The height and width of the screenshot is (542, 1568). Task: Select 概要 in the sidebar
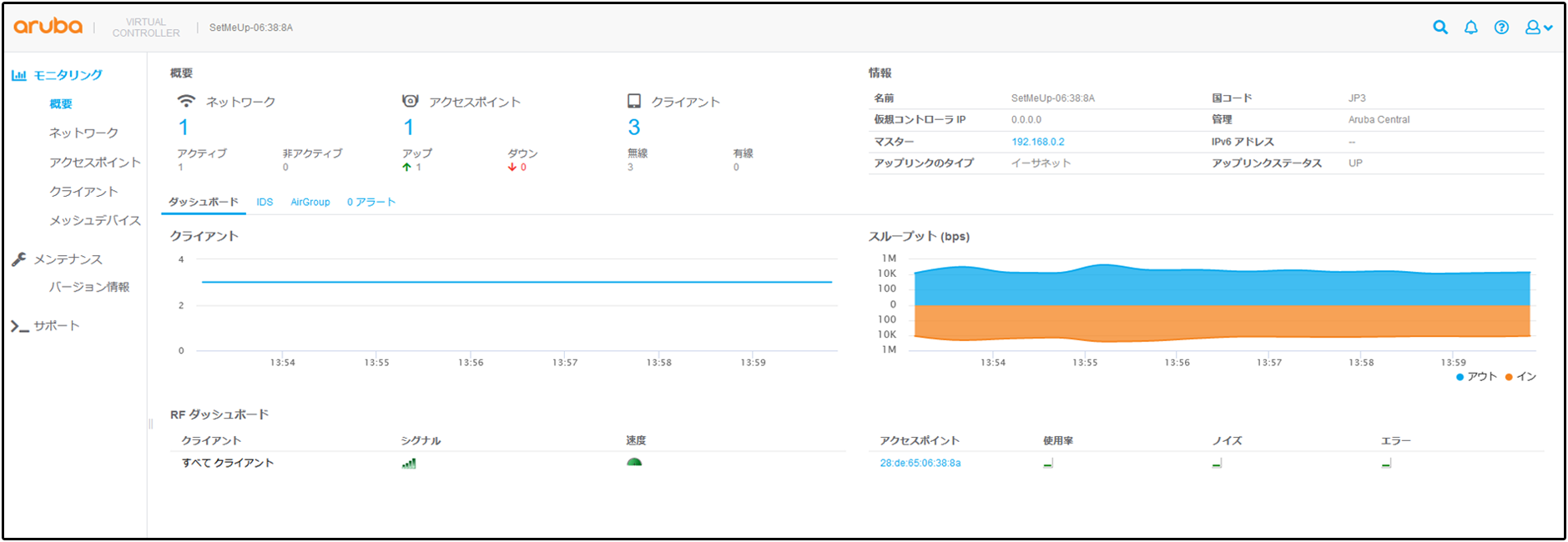(61, 104)
